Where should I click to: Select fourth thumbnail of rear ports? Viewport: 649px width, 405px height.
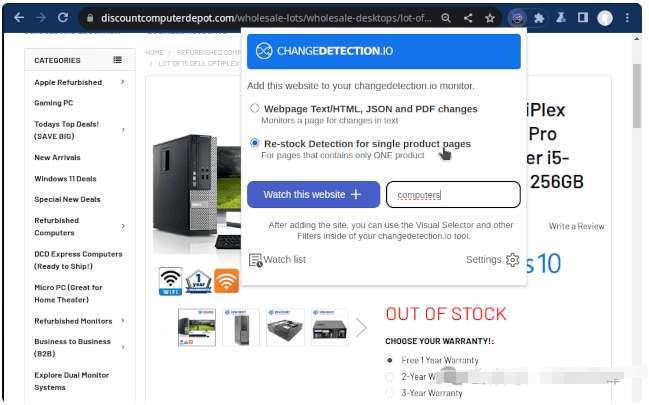coord(329,327)
